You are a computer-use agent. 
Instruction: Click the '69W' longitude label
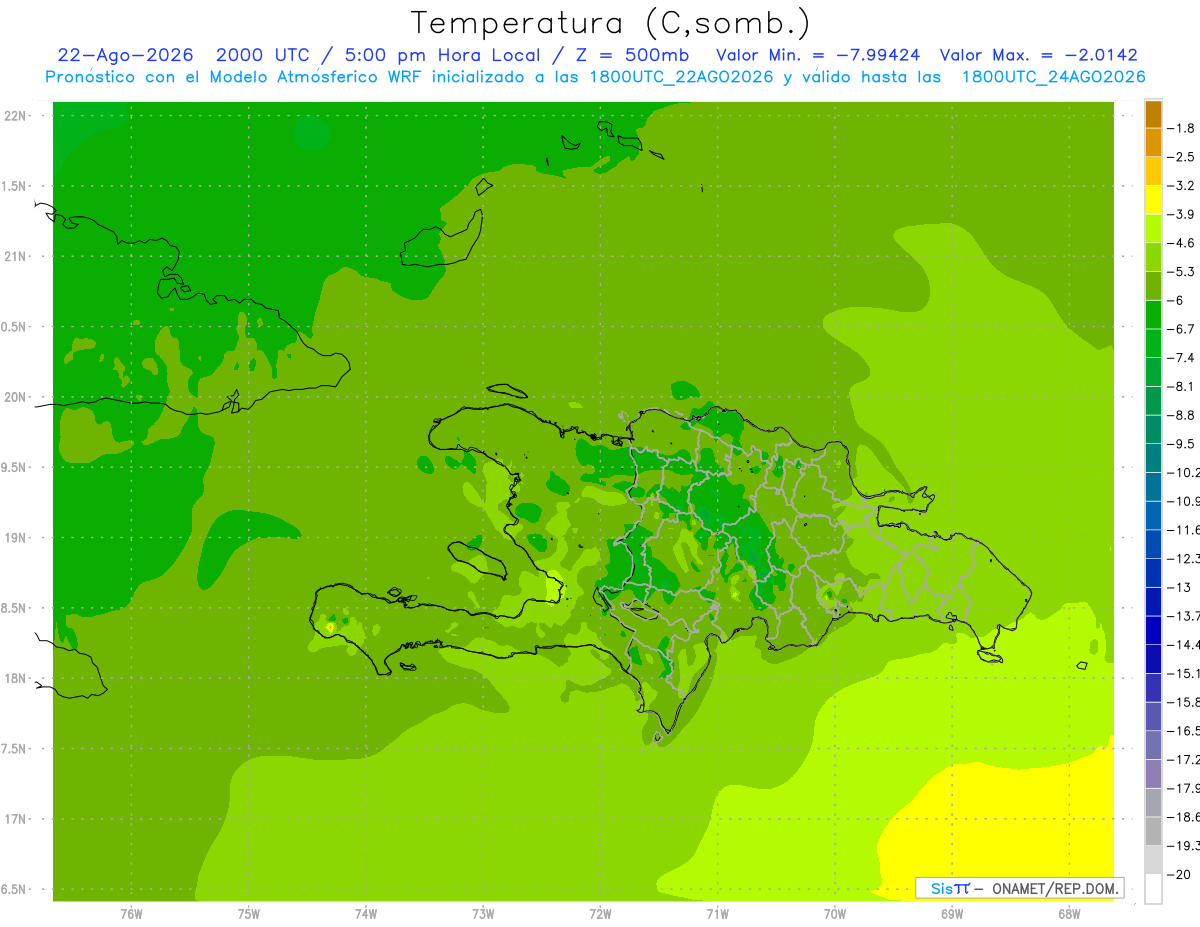point(952,913)
